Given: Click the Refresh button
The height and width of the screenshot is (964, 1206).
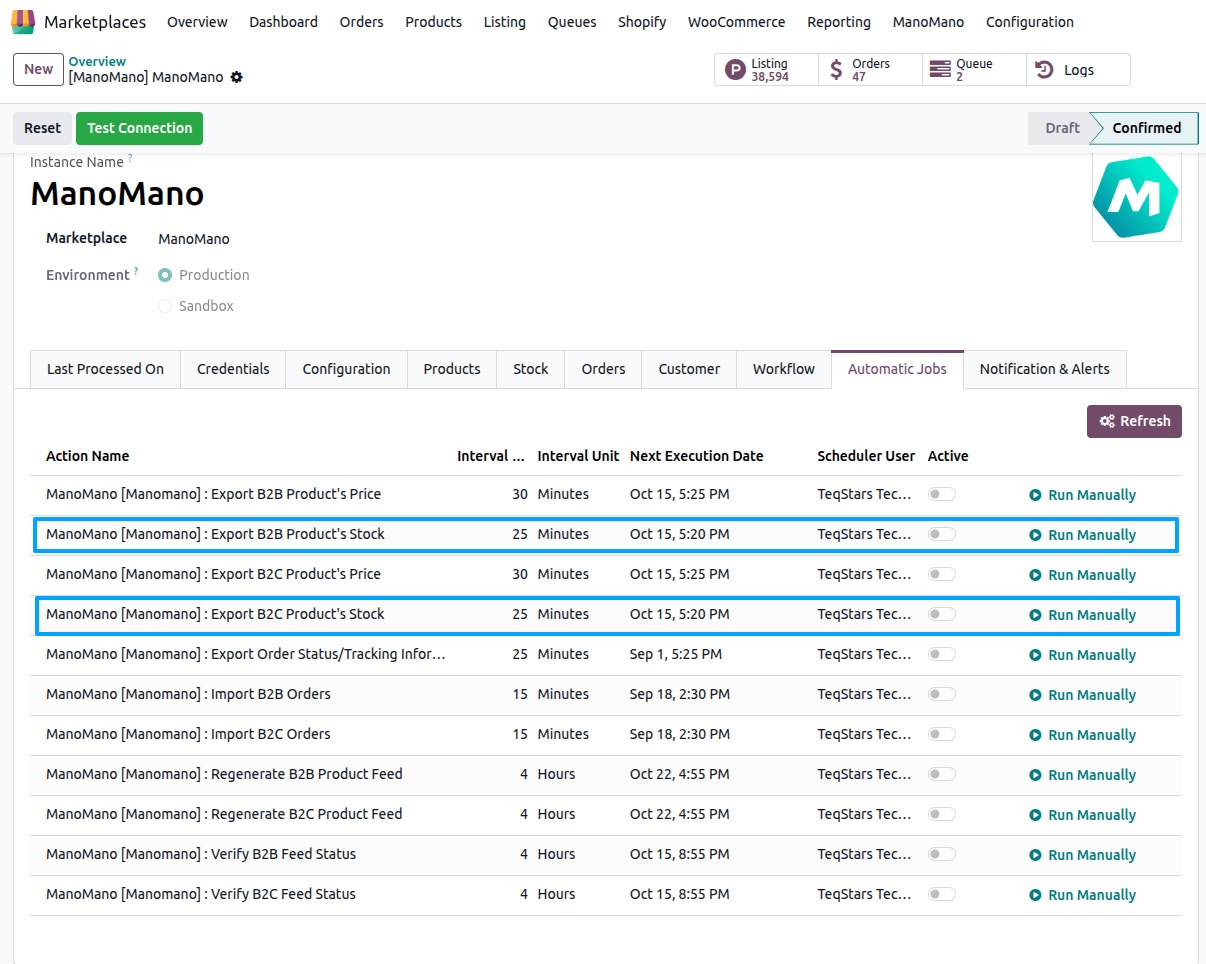Looking at the screenshot, I should [x=1134, y=421].
